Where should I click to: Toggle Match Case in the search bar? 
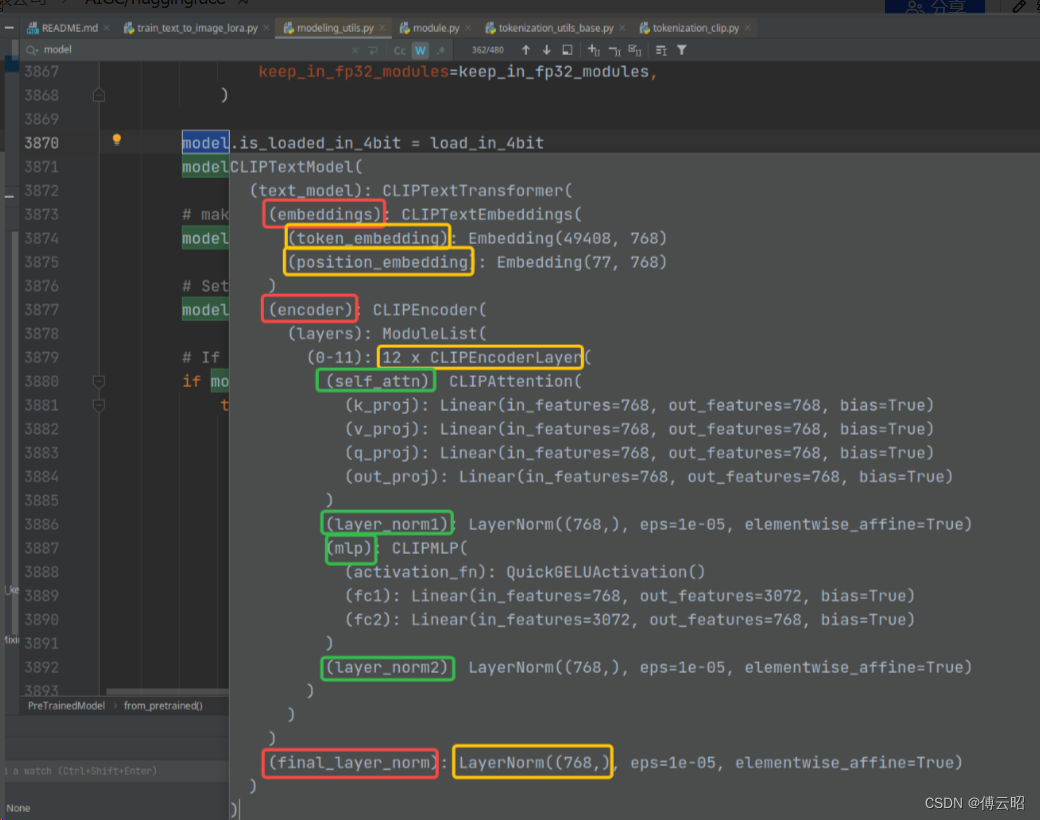tap(399, 49)
